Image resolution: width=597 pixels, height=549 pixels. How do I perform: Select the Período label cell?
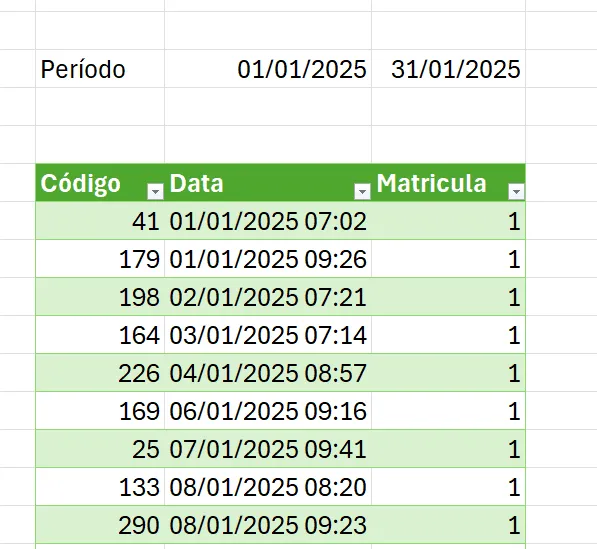(100, 69)
